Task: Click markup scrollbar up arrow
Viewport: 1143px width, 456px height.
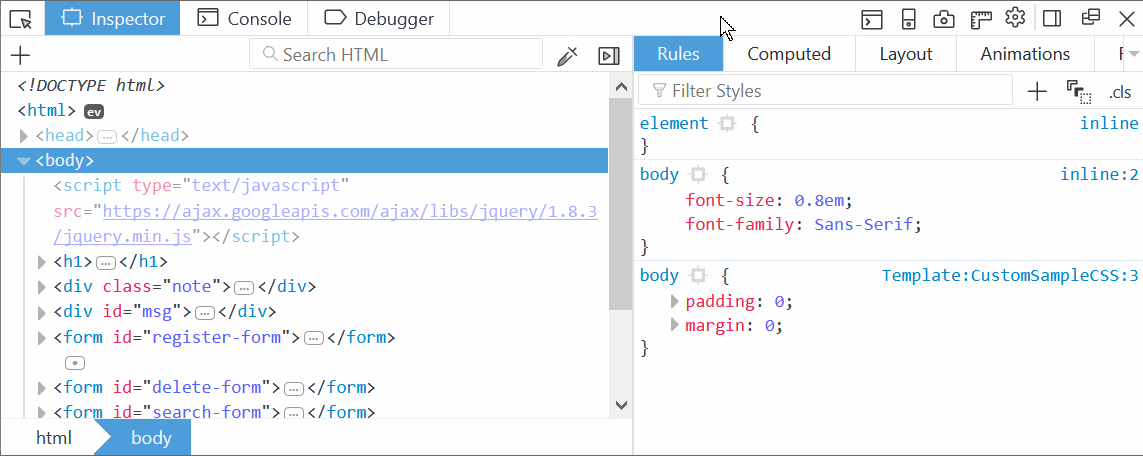Action: point(621,87)
